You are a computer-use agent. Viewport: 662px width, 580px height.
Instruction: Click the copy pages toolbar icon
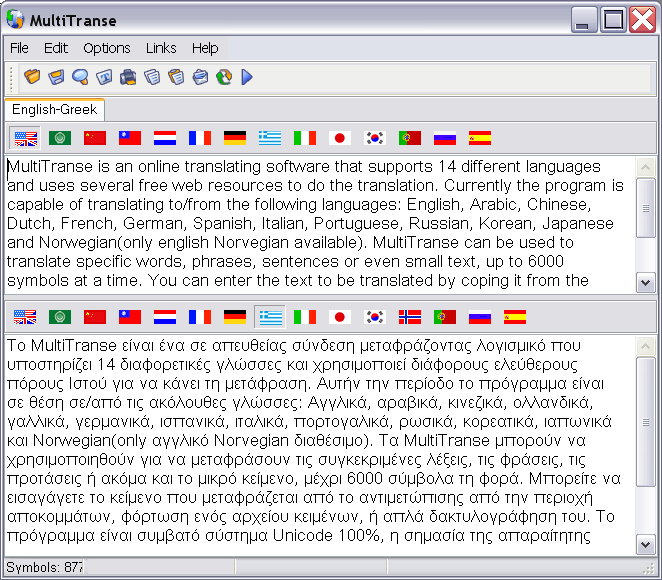[152, 77]
